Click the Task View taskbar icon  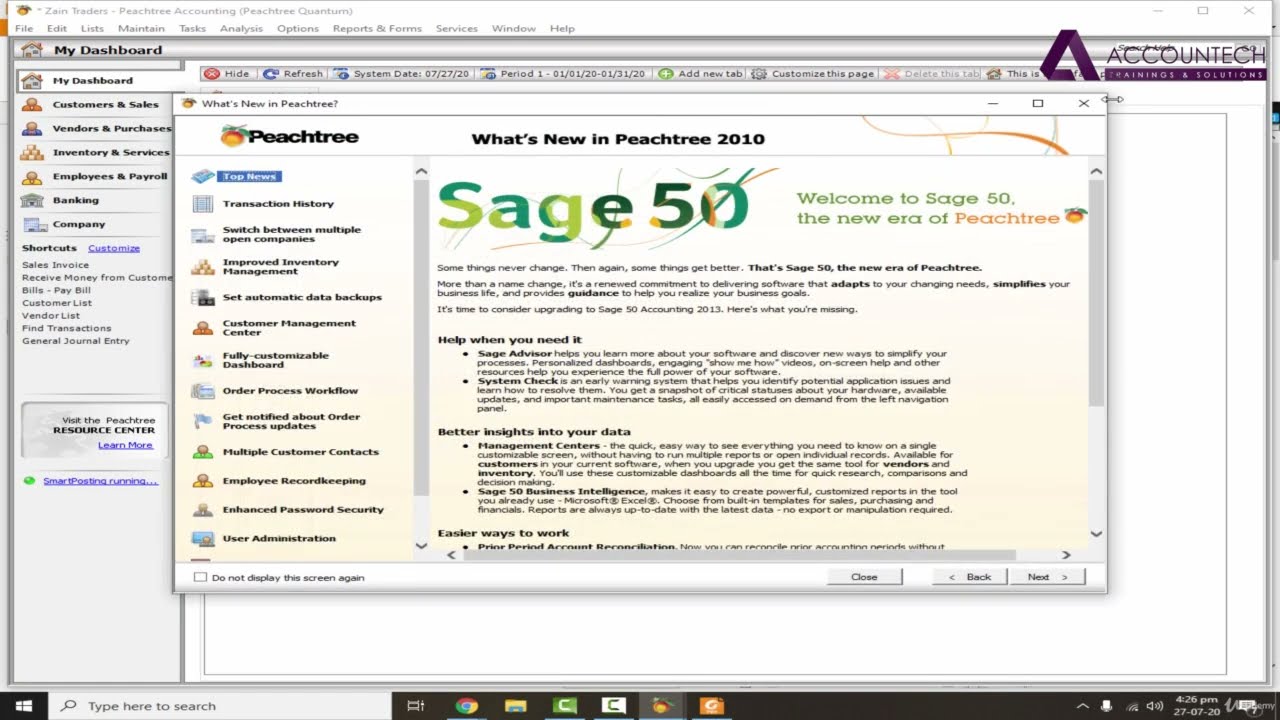pyautogui.click(x=416, y=706)
